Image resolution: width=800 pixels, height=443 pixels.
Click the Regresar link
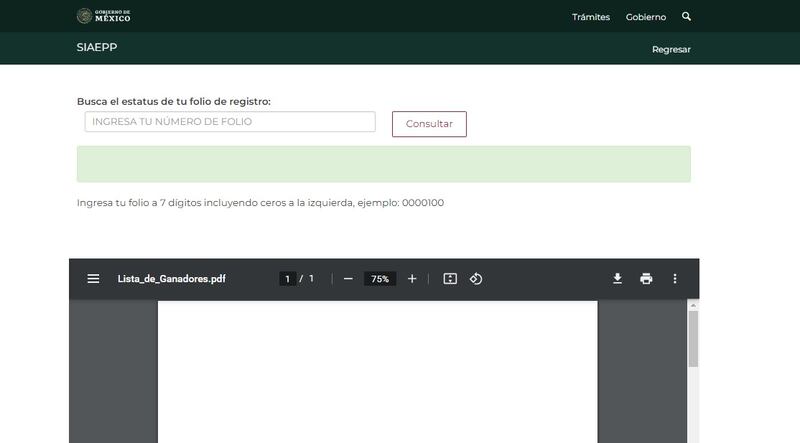pos(671,49)
